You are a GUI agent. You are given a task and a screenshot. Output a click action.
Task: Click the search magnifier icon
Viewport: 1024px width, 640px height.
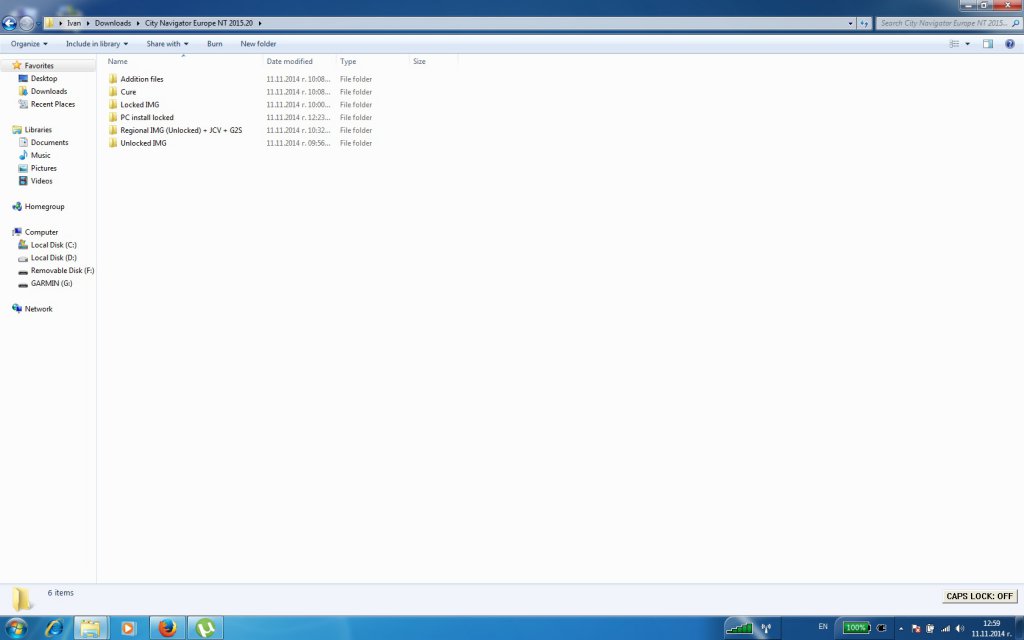(1015, 23)
